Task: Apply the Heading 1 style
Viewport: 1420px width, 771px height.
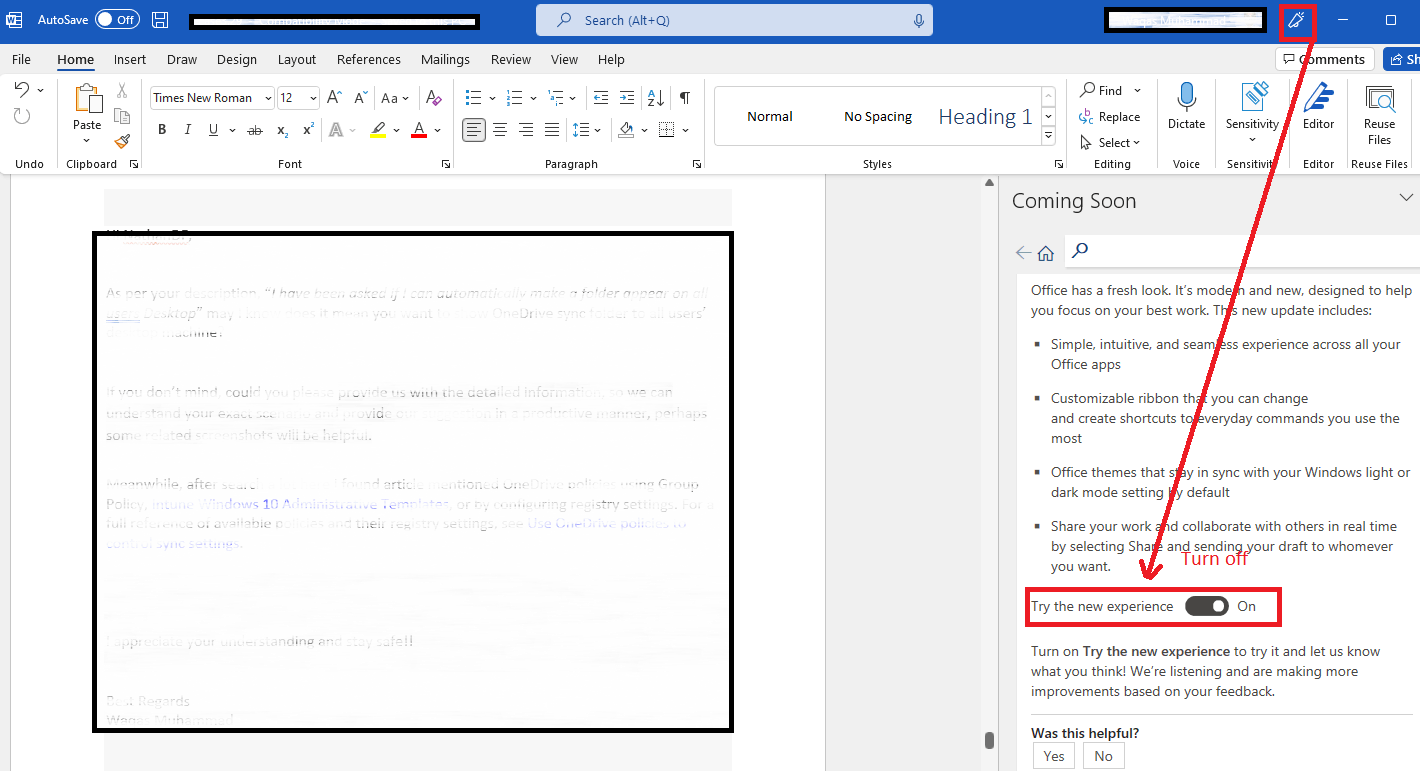Action: [985, 116]
